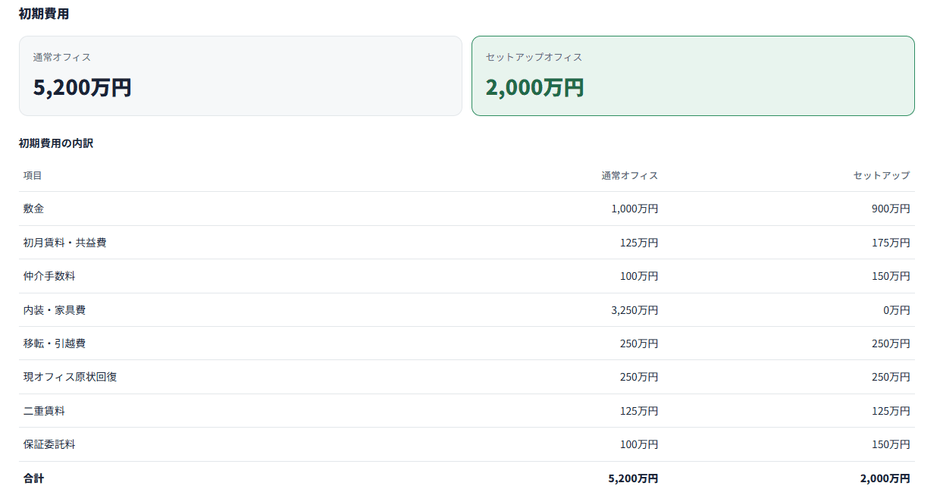Click the セットアップ table column header
The image size is (940, 502).
click(x=881, y=176)
